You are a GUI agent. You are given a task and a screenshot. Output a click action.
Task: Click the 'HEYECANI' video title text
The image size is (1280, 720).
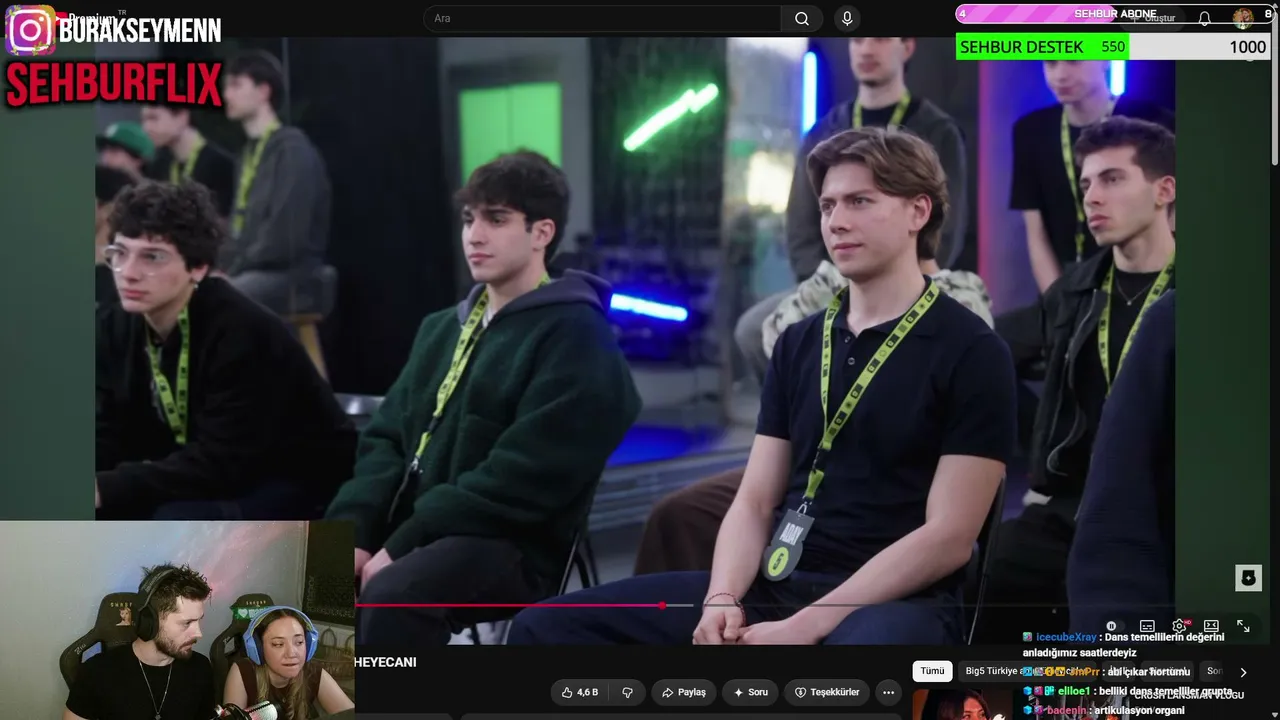pos(385,662)
